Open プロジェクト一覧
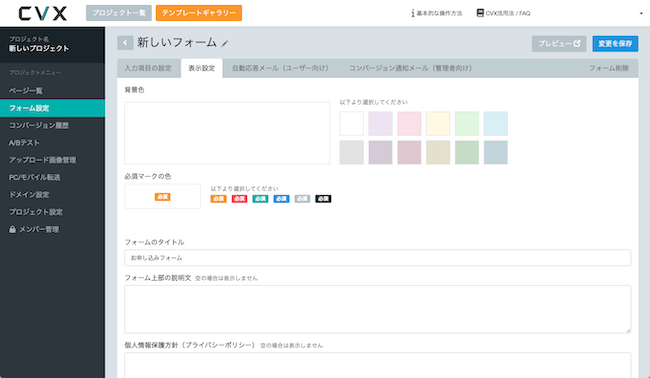Screen dimensions: 650x378 pos(119,13)
